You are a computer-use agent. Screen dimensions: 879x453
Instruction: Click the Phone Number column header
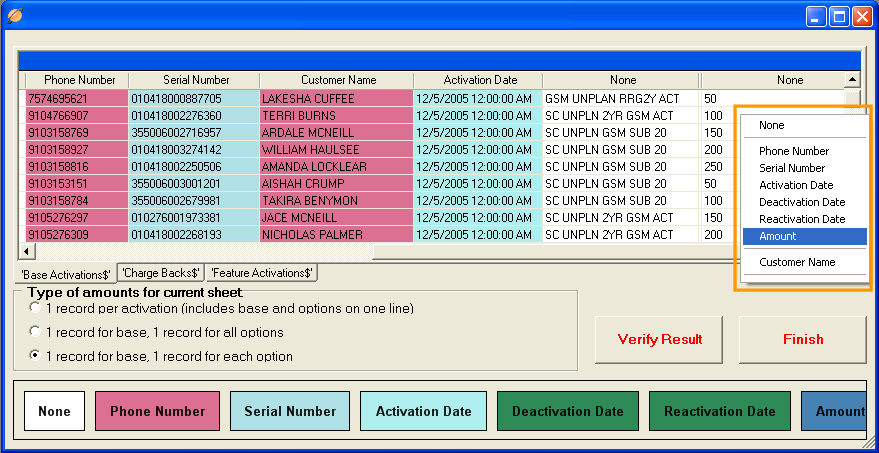77,80
